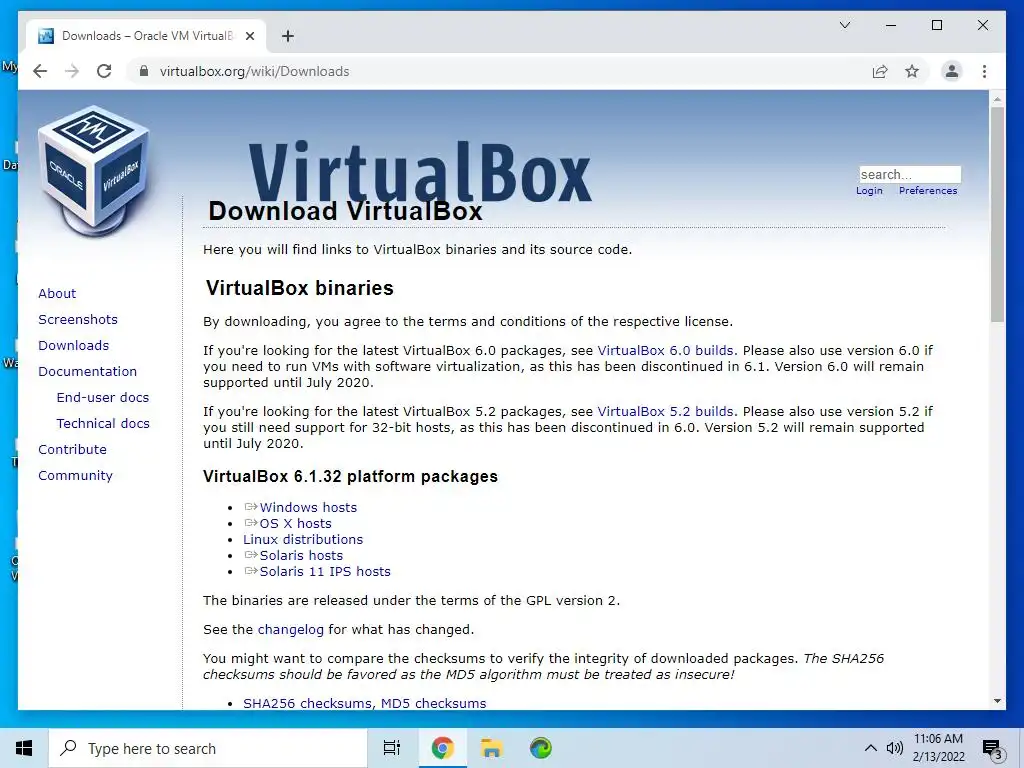Go to the About page
Viewport: 1024px width, 768px height.
point(57,293)
